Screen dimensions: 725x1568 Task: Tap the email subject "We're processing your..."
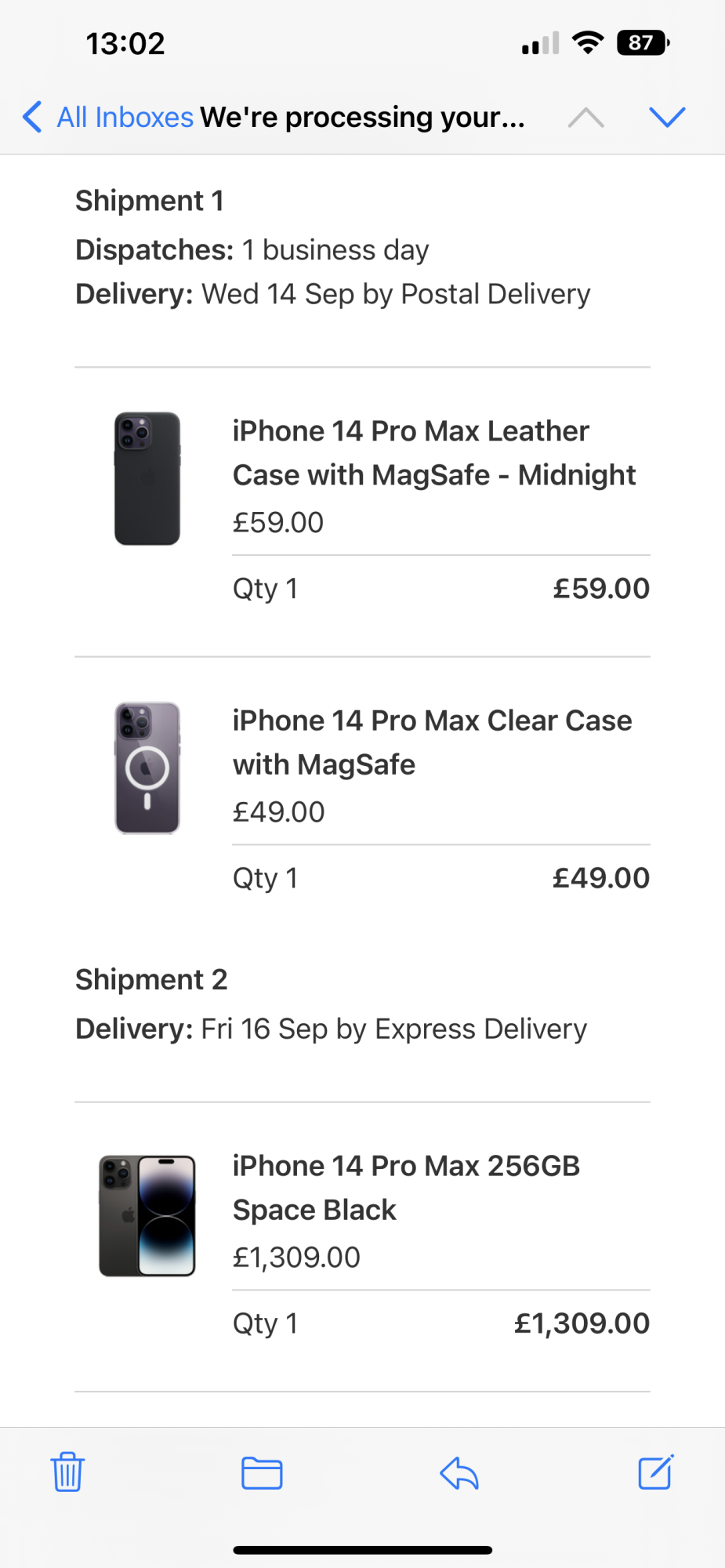[362, 118]
